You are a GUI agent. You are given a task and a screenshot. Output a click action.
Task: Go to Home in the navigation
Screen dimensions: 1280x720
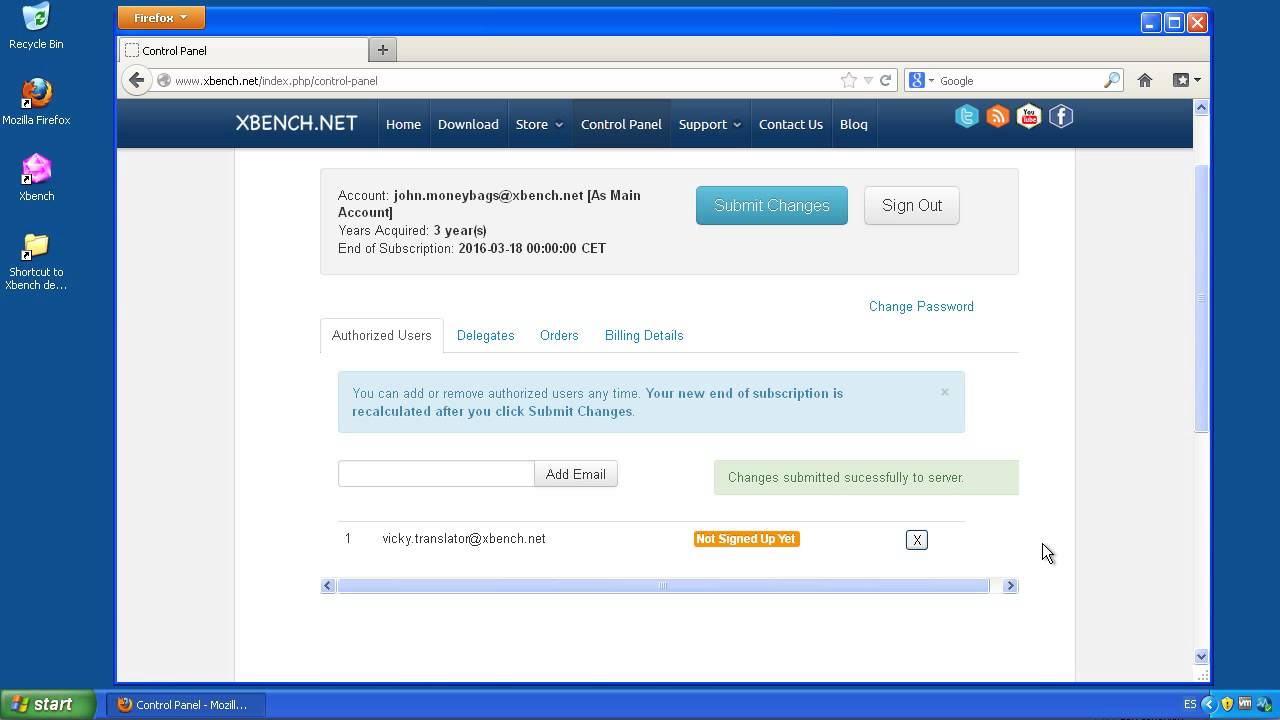click(403, 124)
